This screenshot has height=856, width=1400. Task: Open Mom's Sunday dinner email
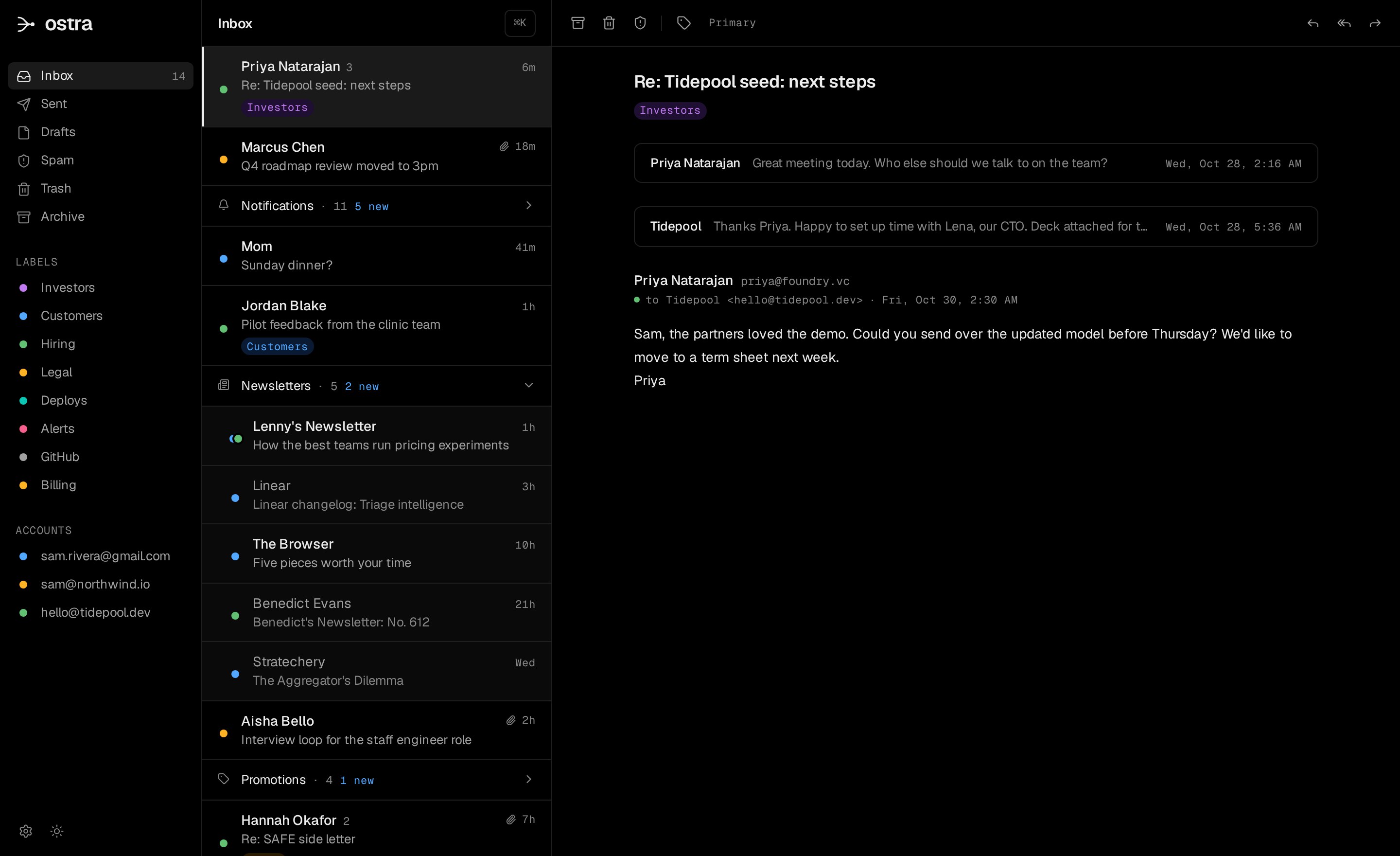coord(377,256)
